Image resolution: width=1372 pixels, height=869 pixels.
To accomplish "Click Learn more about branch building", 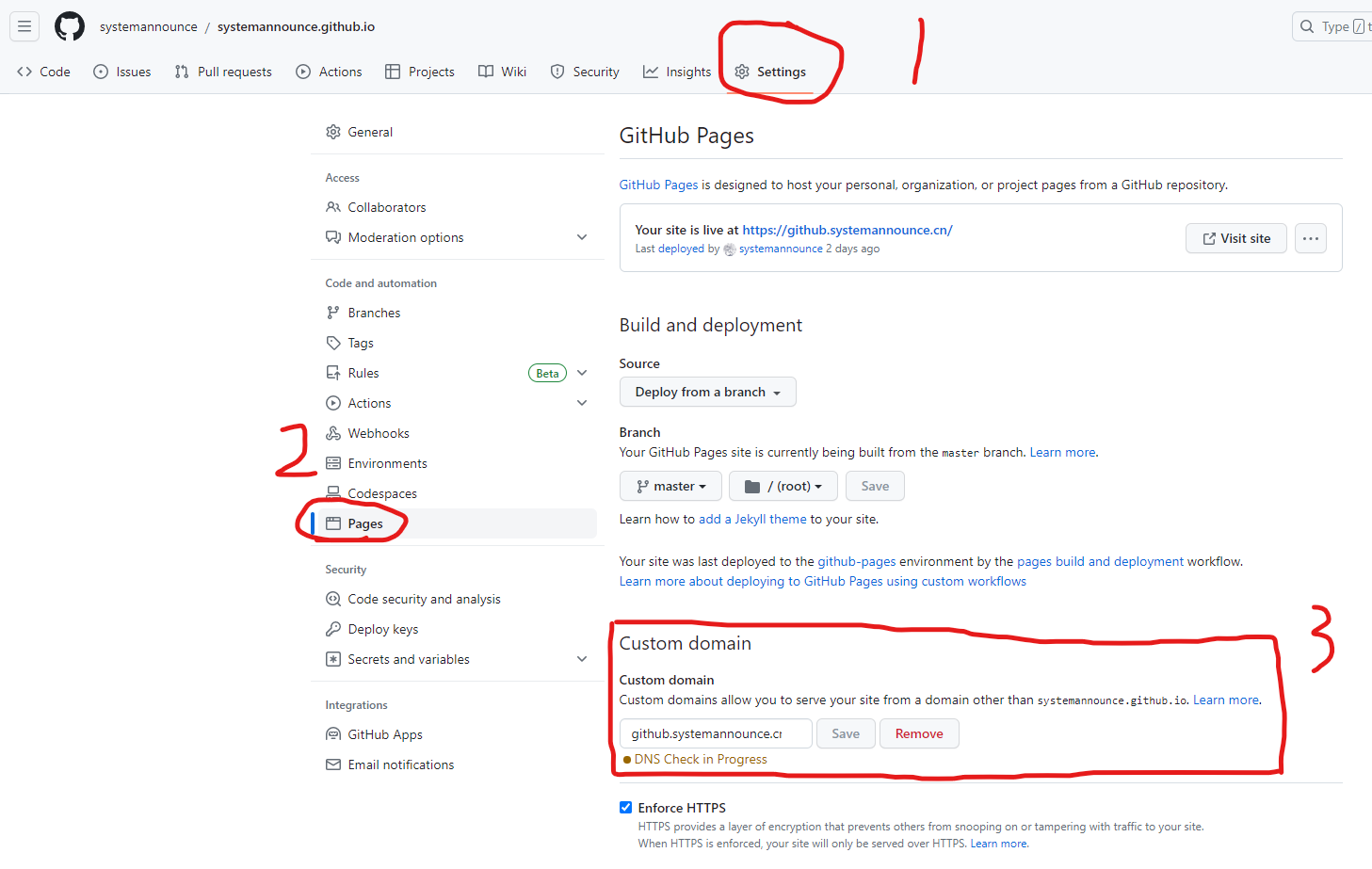I will tap(1062, 452).
